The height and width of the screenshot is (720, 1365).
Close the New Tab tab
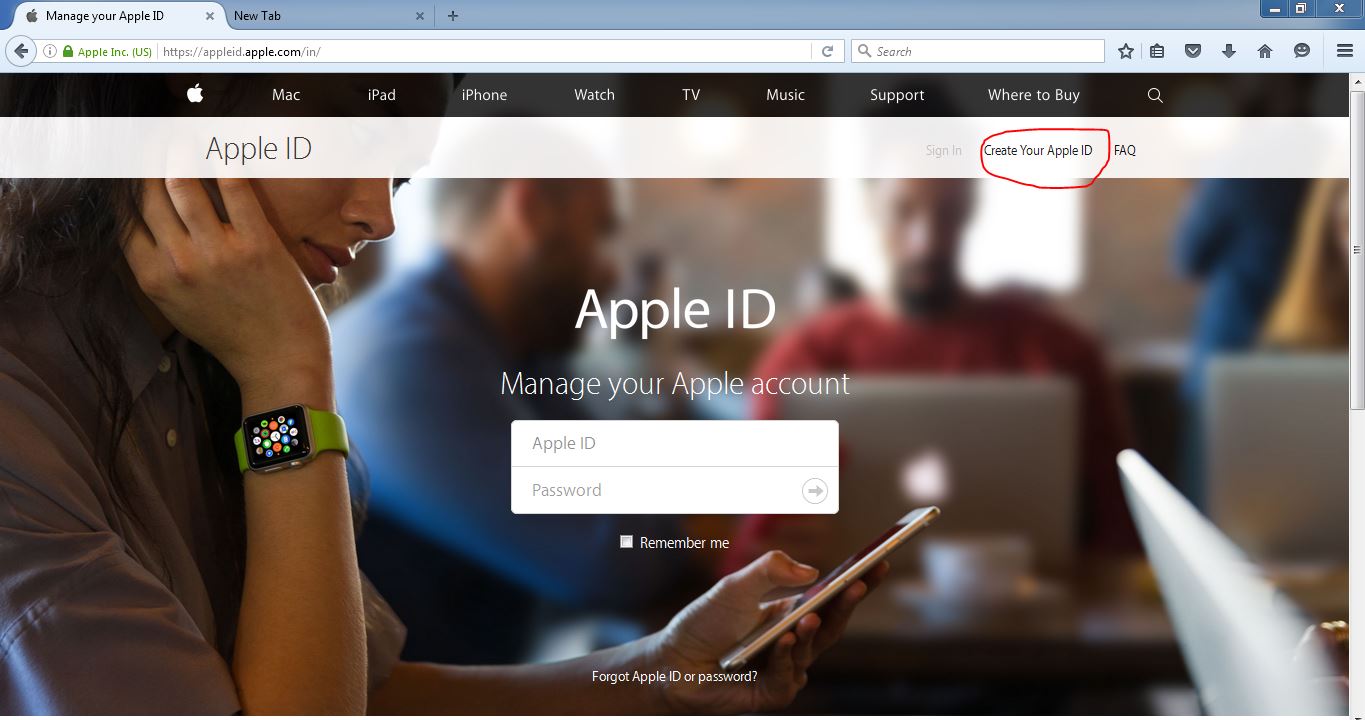pyautogui.click(x=420, y=16)
